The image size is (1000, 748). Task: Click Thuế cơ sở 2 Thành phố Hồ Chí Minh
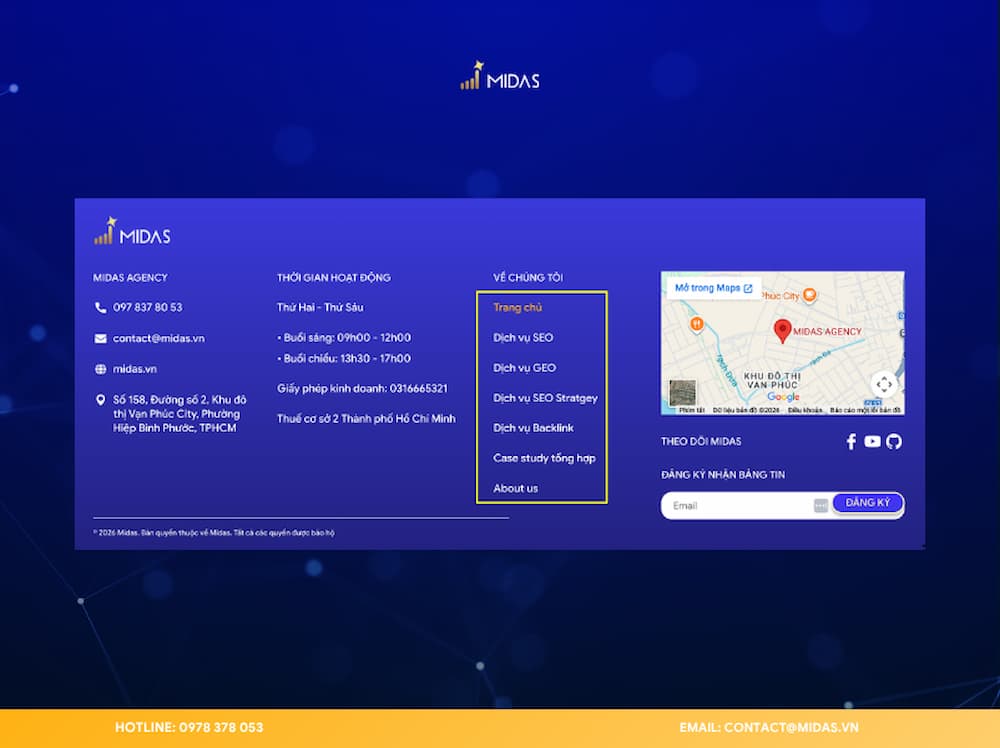pos(366,419)
